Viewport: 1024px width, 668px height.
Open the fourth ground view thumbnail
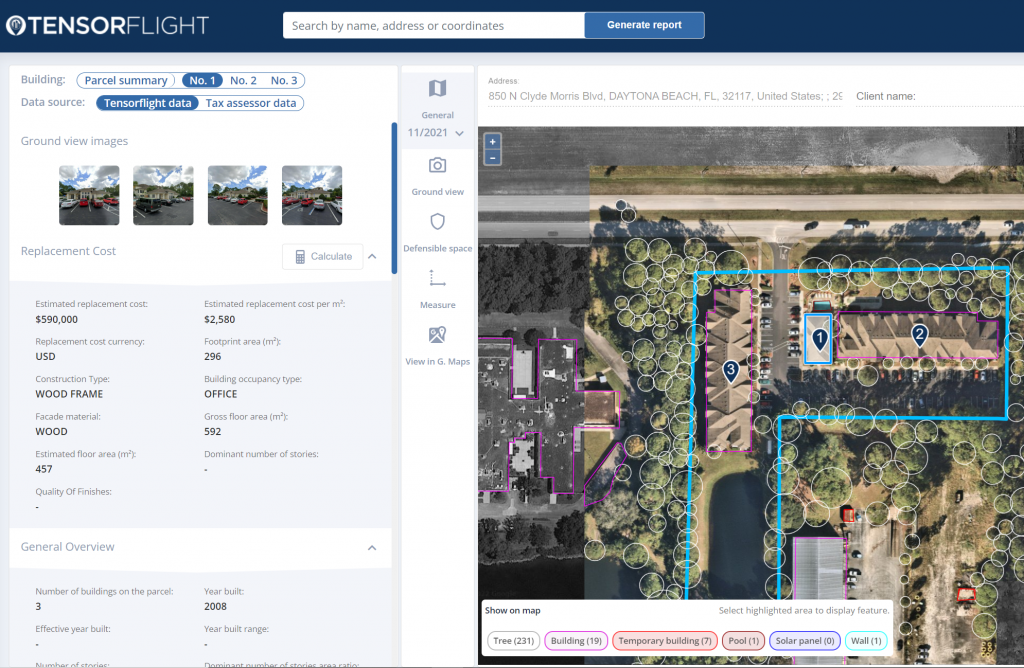tap(312, 195)
